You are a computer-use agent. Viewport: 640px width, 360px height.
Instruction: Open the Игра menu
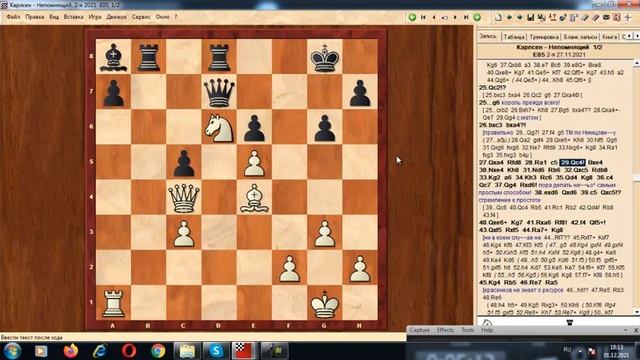click(x=95, y=17)
